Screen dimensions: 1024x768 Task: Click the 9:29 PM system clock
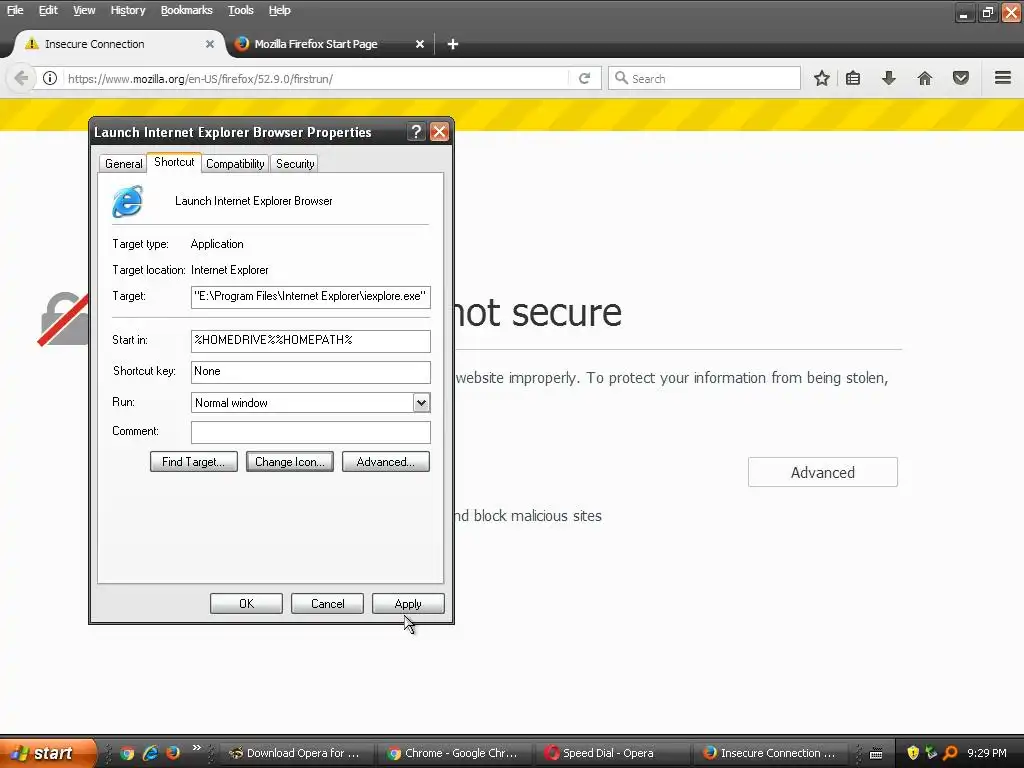coord(987,753)
